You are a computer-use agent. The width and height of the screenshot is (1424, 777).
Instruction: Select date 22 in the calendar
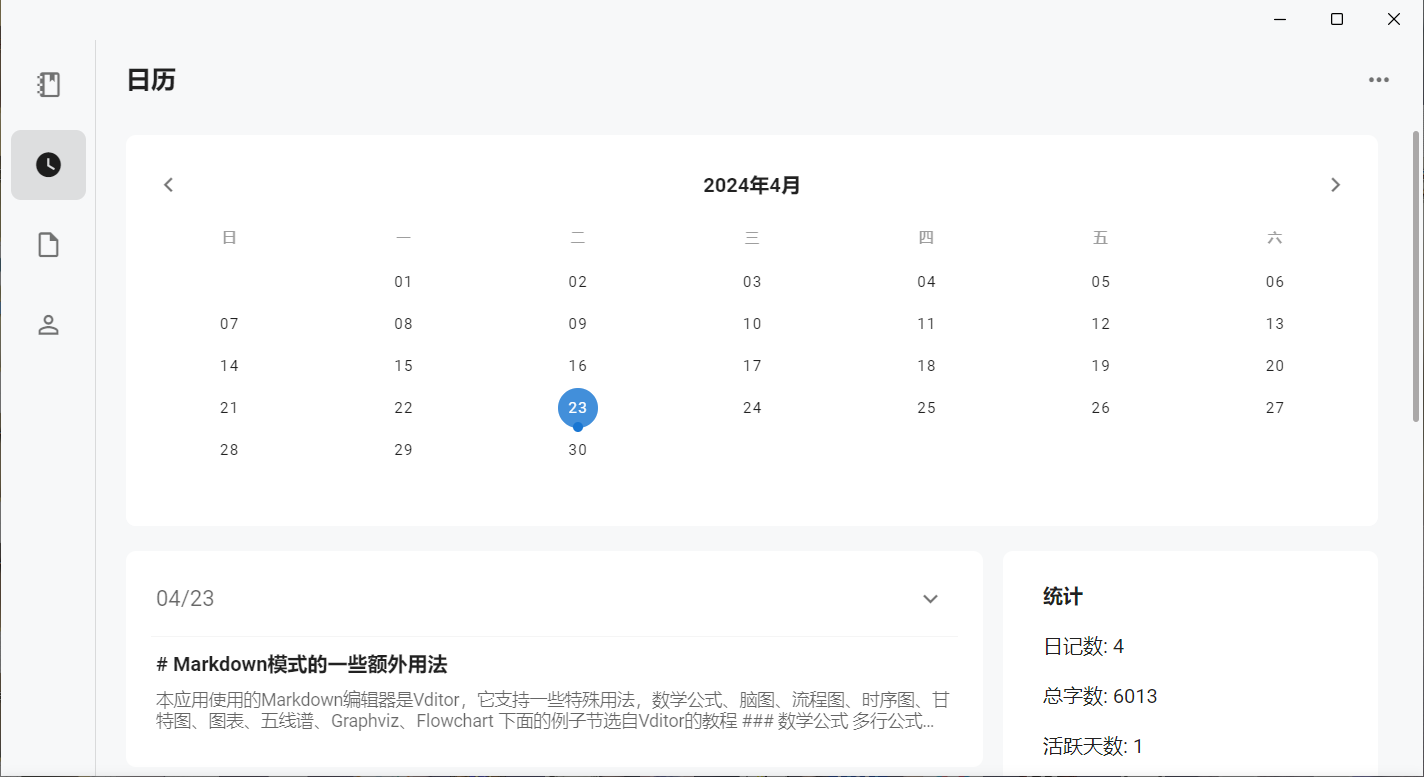point(403,408)
